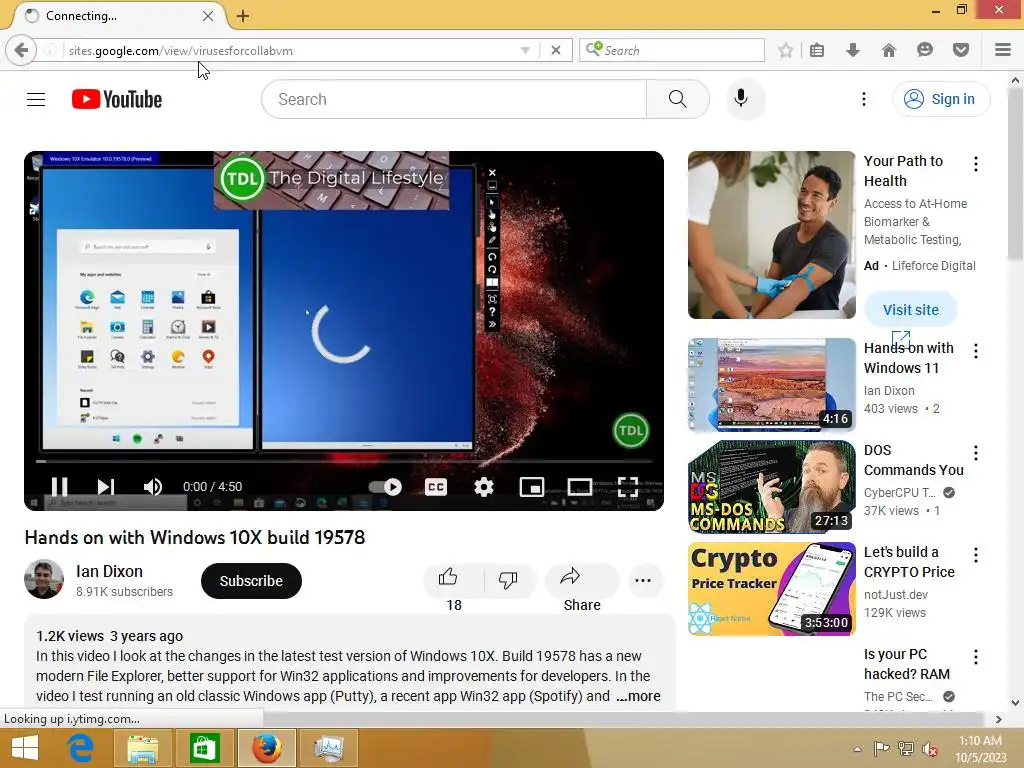Open options menu for CRYPTO Price video
Viewport: 1024px width, 768px height.
tap(976, 555)
